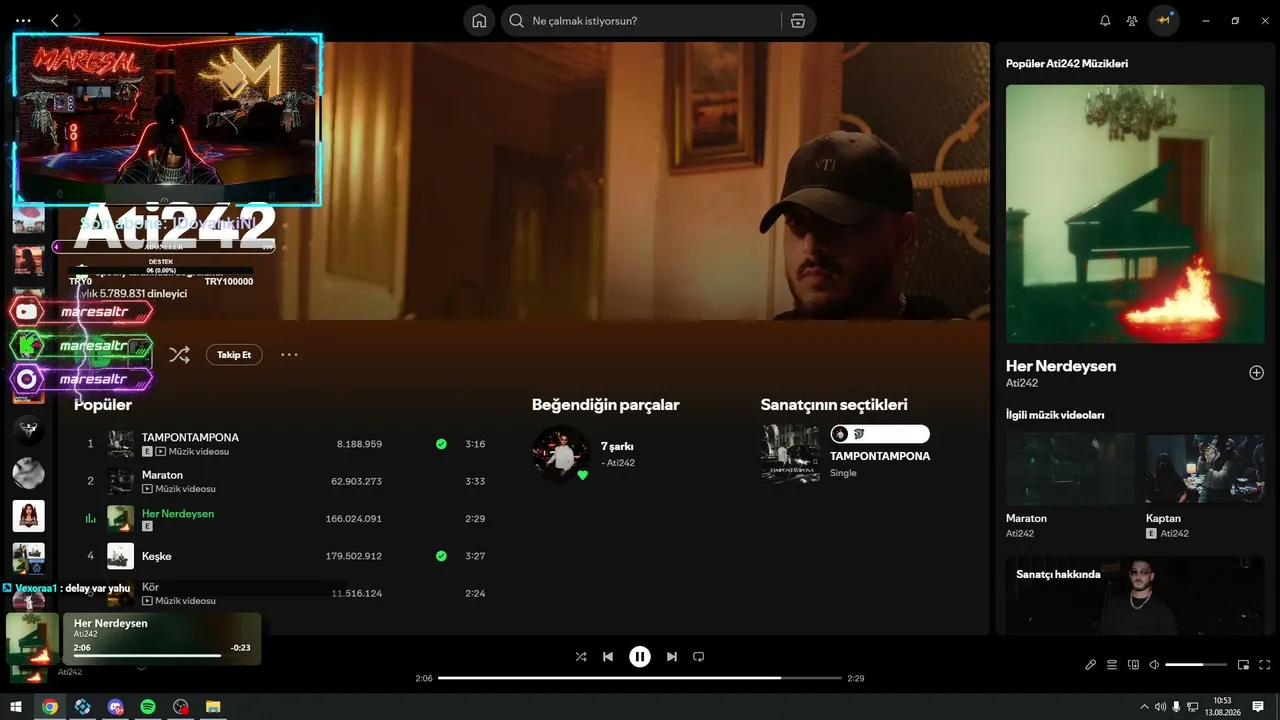Toggle the saved checkmark for Keşke
Viewport: 1280px width, 720px height.
tap(441, 556)
